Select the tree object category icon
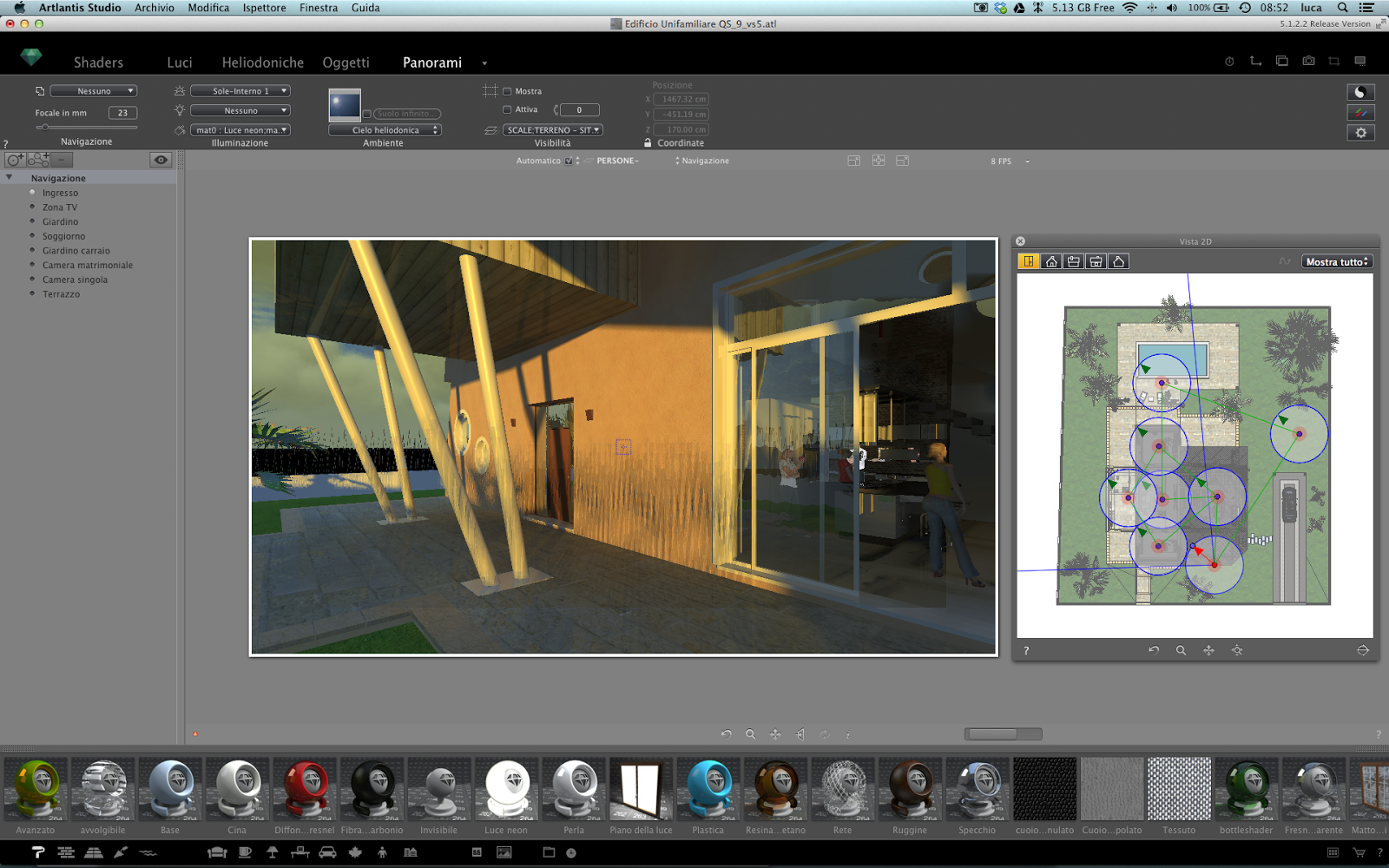The height and width of the screenshot is (868, 1389). point(354,852)
